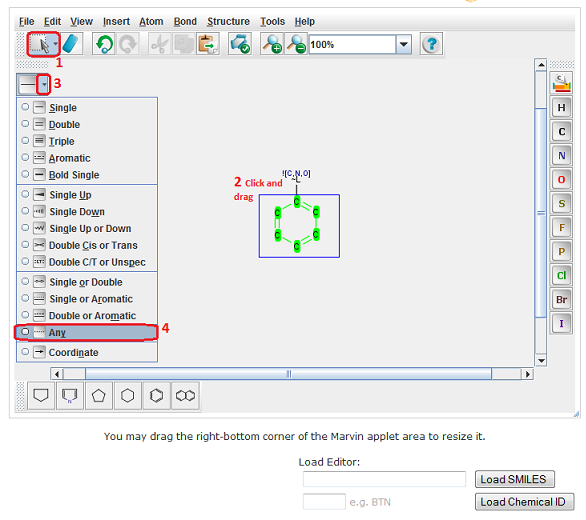
Task: Choose the Nitrogen atom button
Action: tap(561, 156)
